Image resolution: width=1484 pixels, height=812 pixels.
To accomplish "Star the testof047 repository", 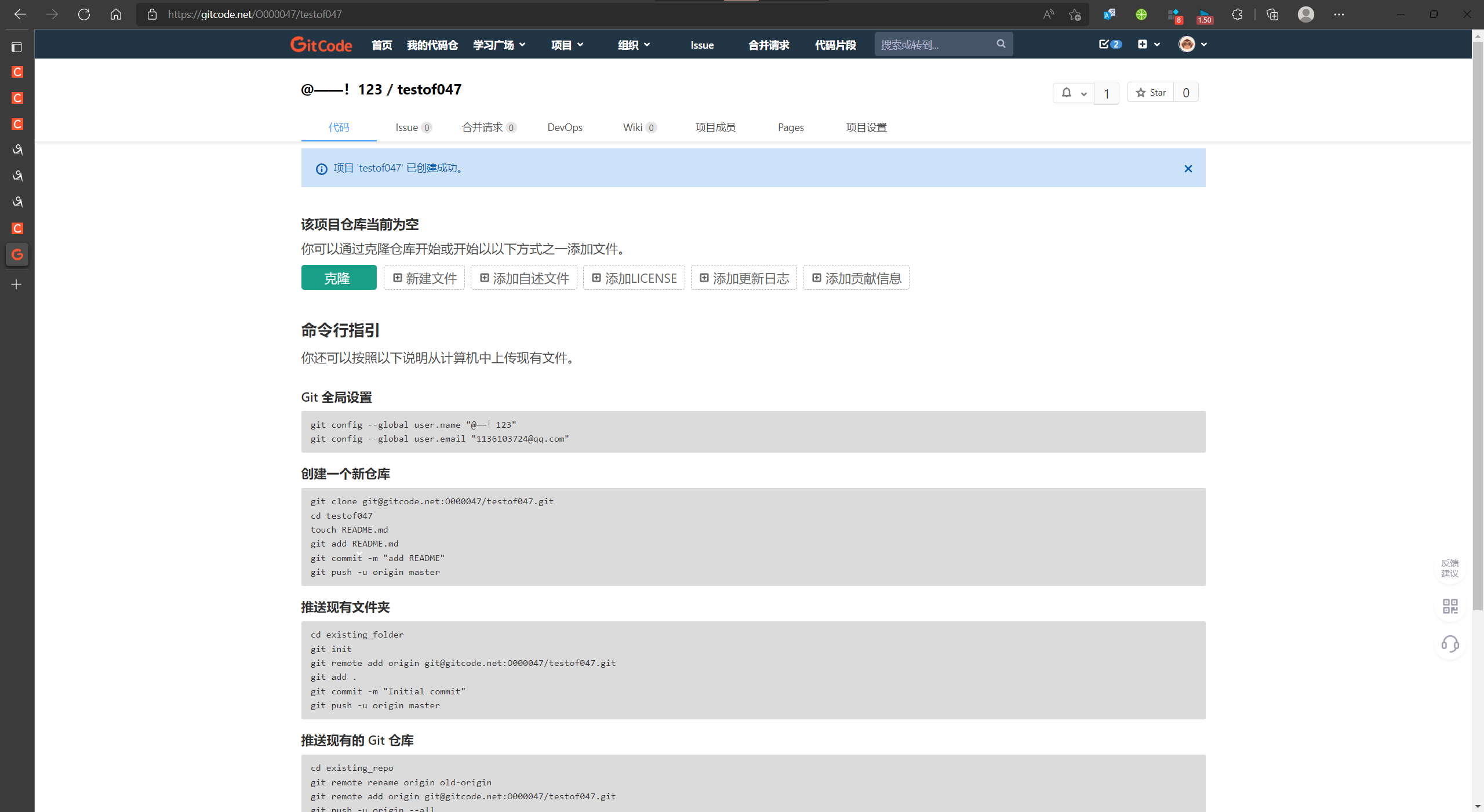I will [1151, 93].
